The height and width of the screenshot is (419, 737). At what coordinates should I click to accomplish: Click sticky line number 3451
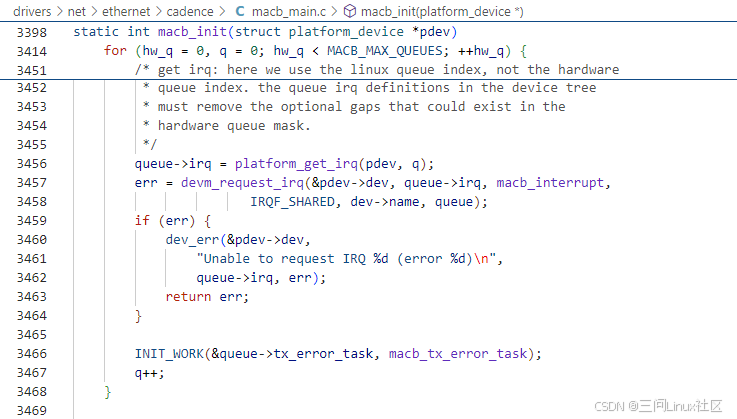click(31, 71)
